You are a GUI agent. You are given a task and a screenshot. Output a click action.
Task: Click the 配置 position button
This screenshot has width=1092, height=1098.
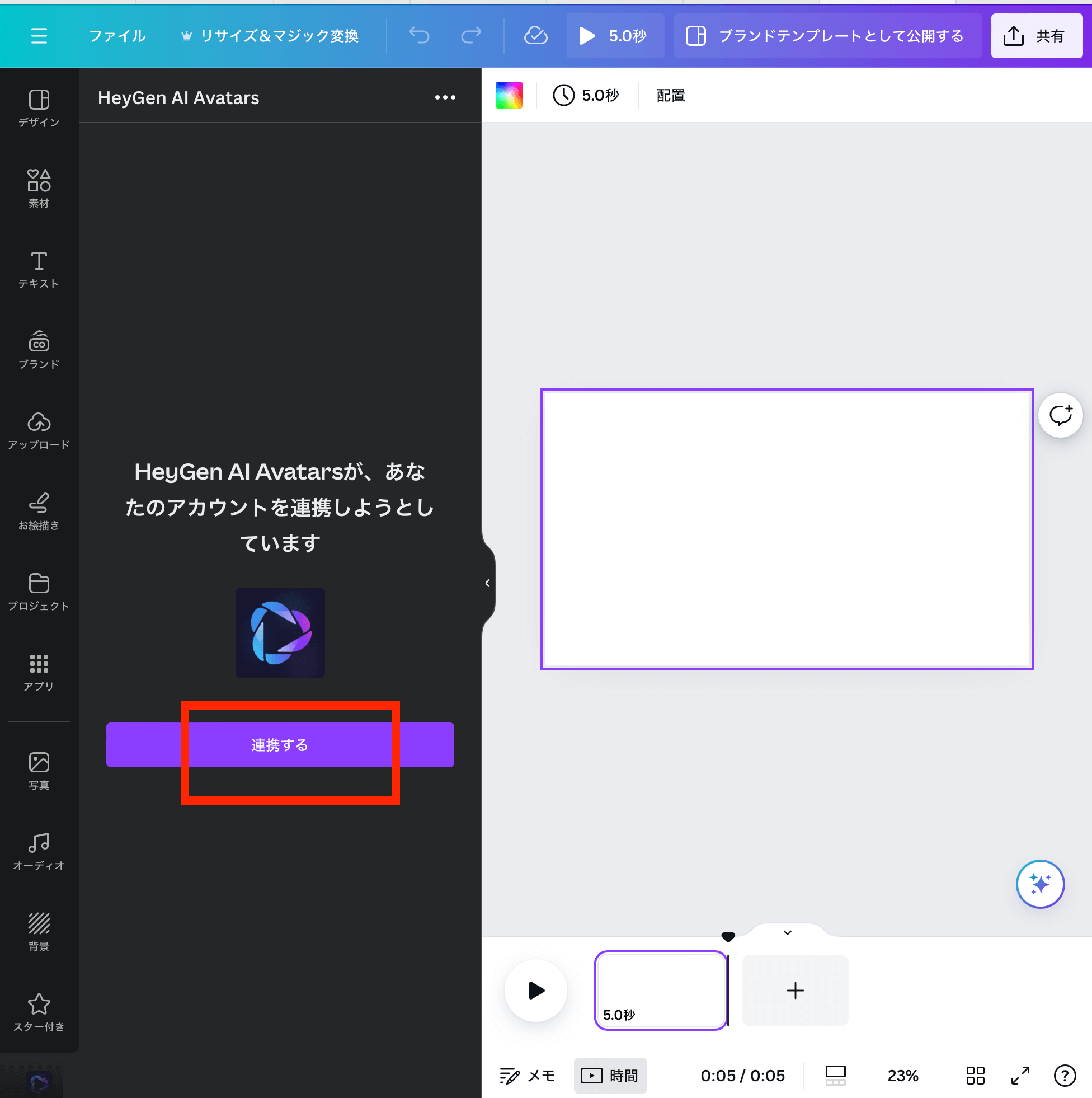click(x=670, y=96)
